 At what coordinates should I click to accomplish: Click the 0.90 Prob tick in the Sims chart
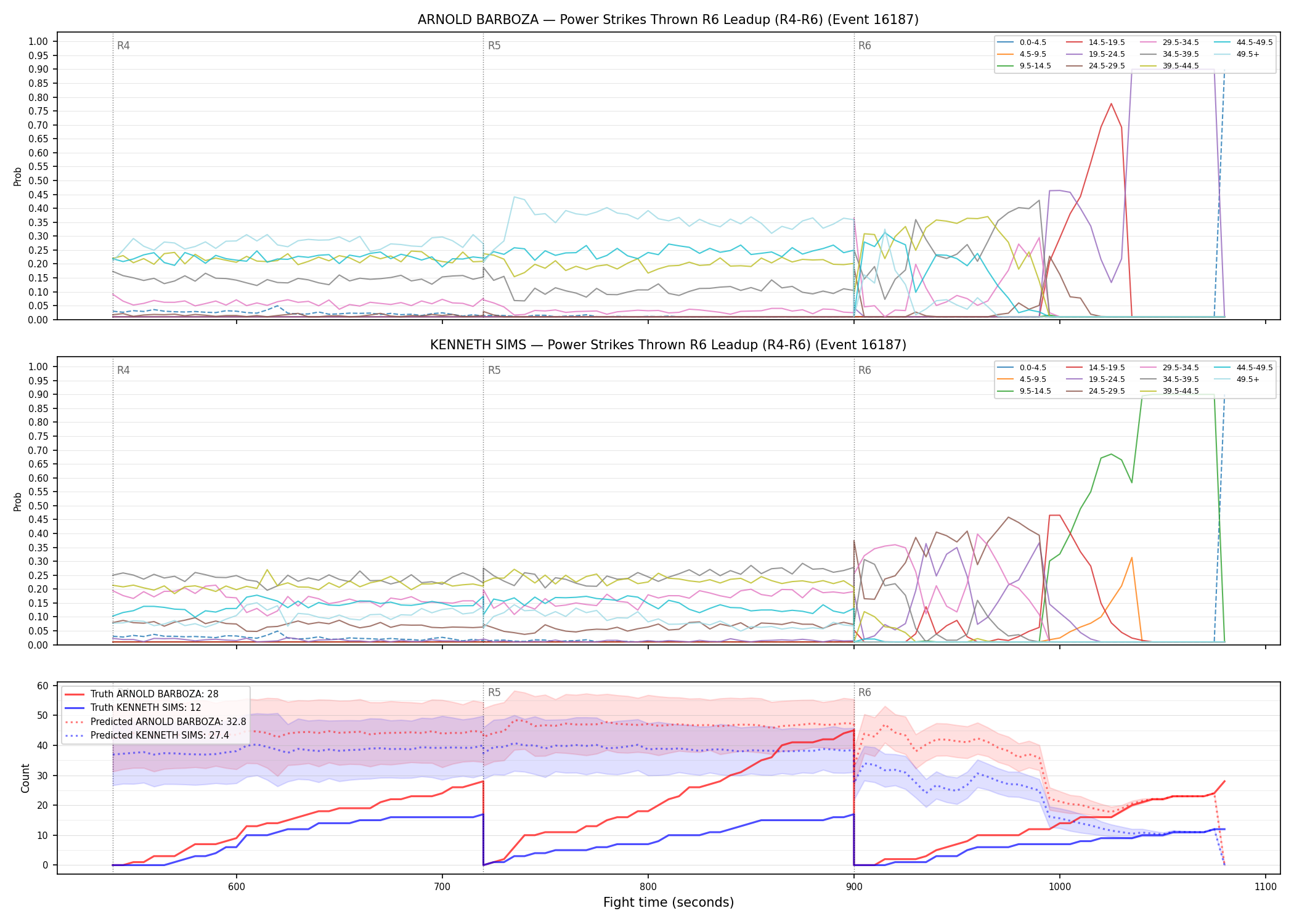pyautogui.click(x=38, y=394)
